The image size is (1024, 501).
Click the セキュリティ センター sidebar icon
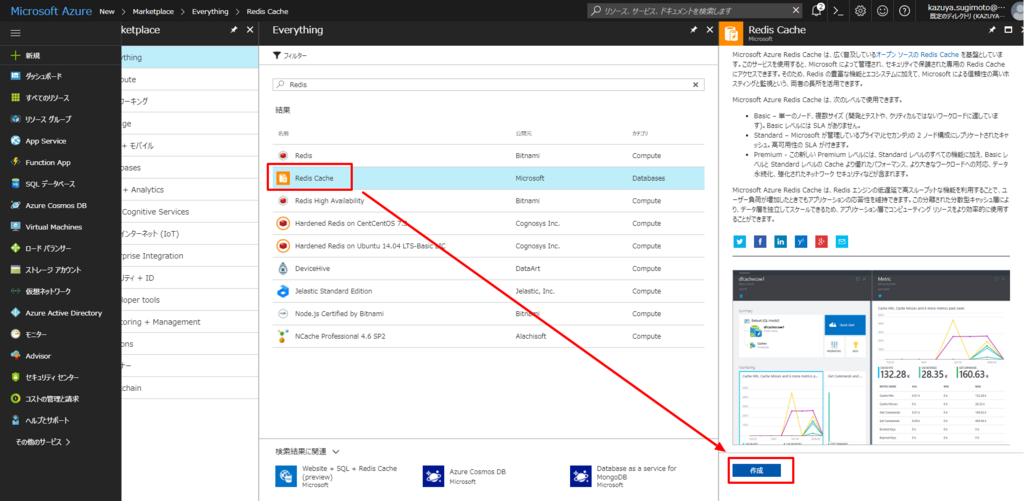click(x=16, y=378)
